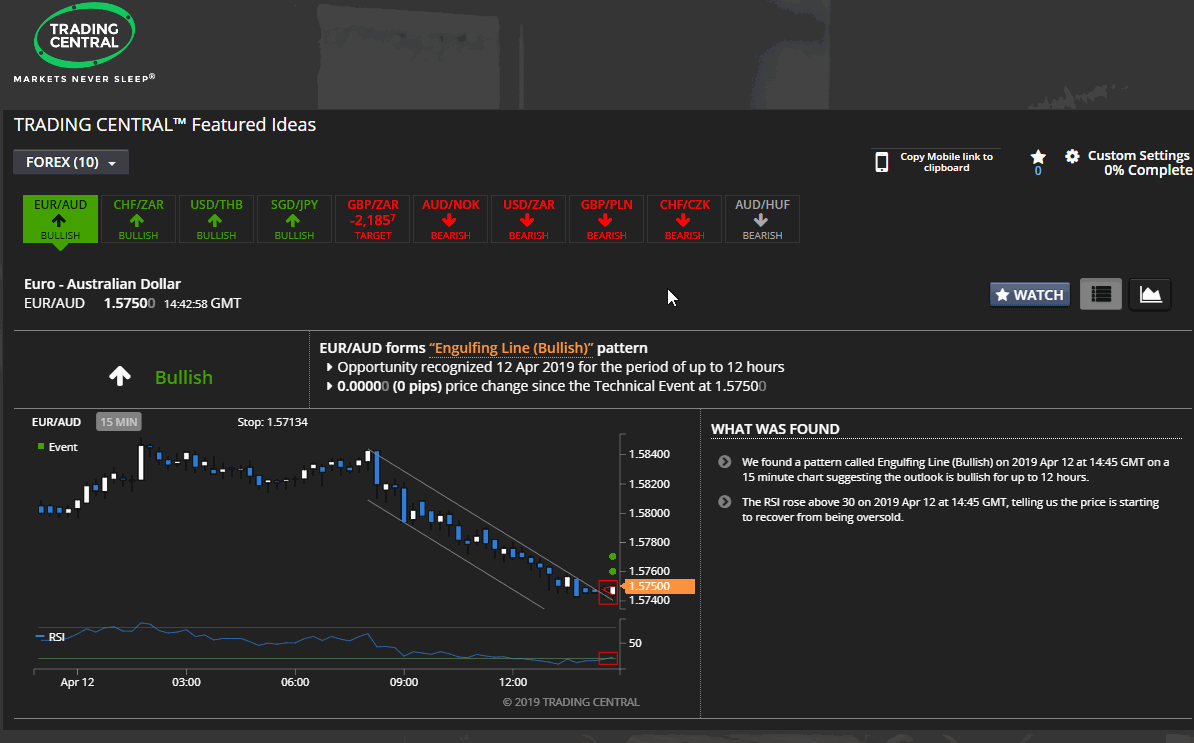Viewport: 1194px width, 743px height.
Task: Click the orange 1.57500 price label
Action: pos(659,586)
